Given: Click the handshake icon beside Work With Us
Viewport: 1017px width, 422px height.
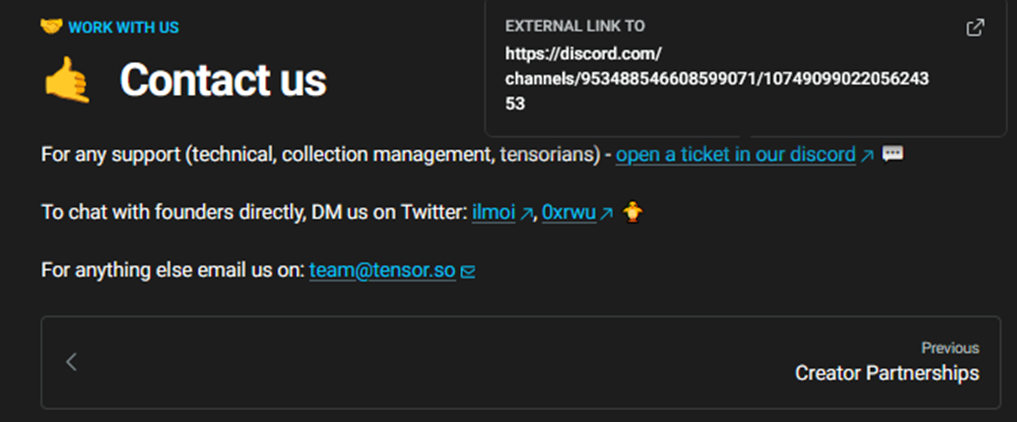Looking at the screenshot, I should tap(51, 27).
